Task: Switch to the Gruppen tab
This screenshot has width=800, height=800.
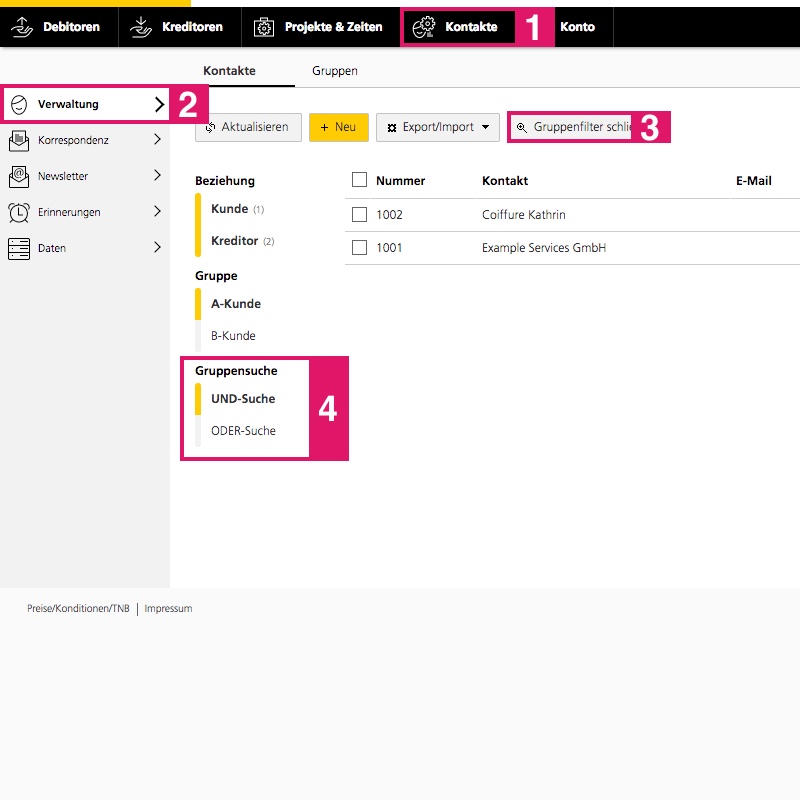Action: pyautogui.click(x=334, y=71)
